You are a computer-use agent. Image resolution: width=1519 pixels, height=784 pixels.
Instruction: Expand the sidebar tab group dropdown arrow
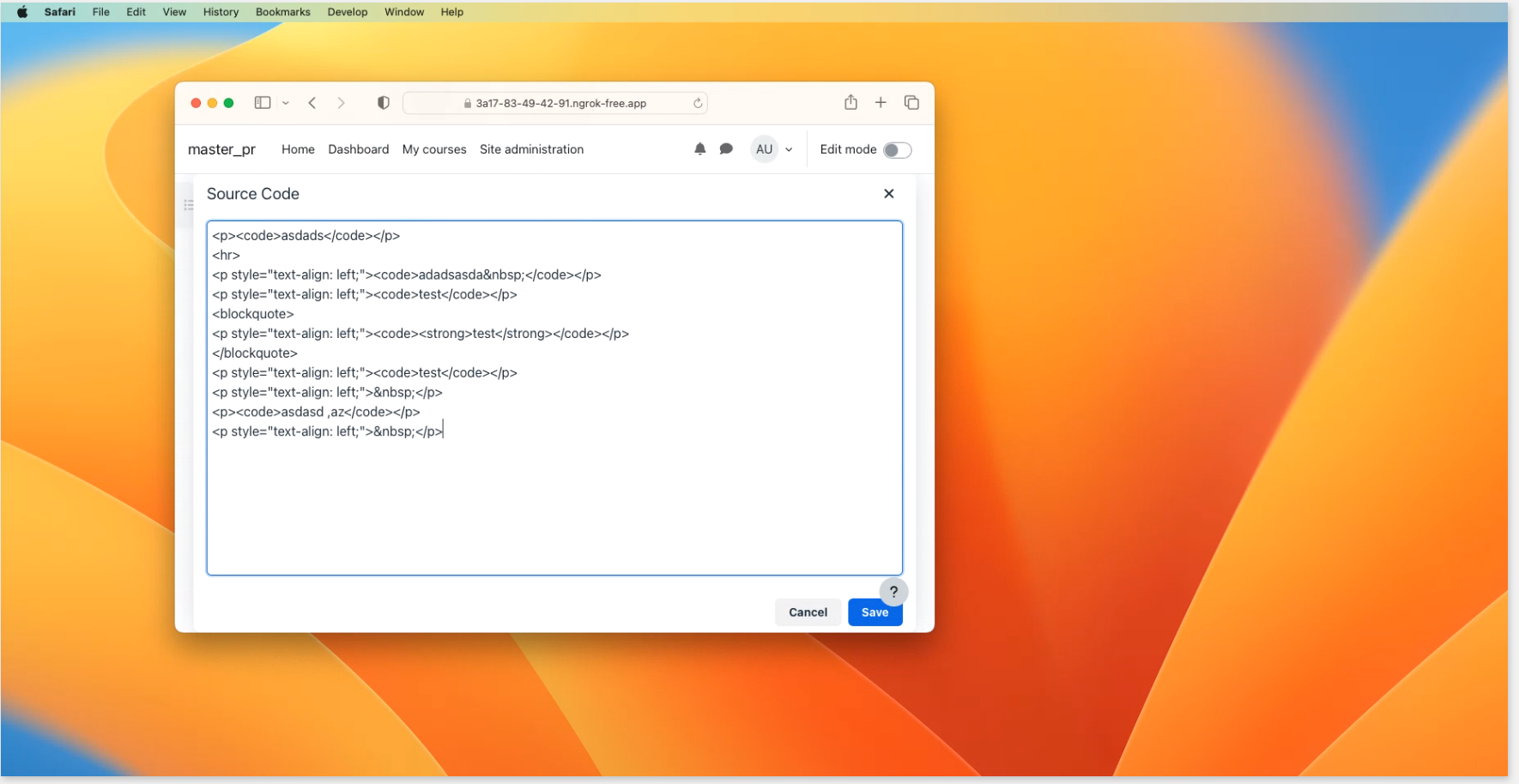(x=286, y=103)
